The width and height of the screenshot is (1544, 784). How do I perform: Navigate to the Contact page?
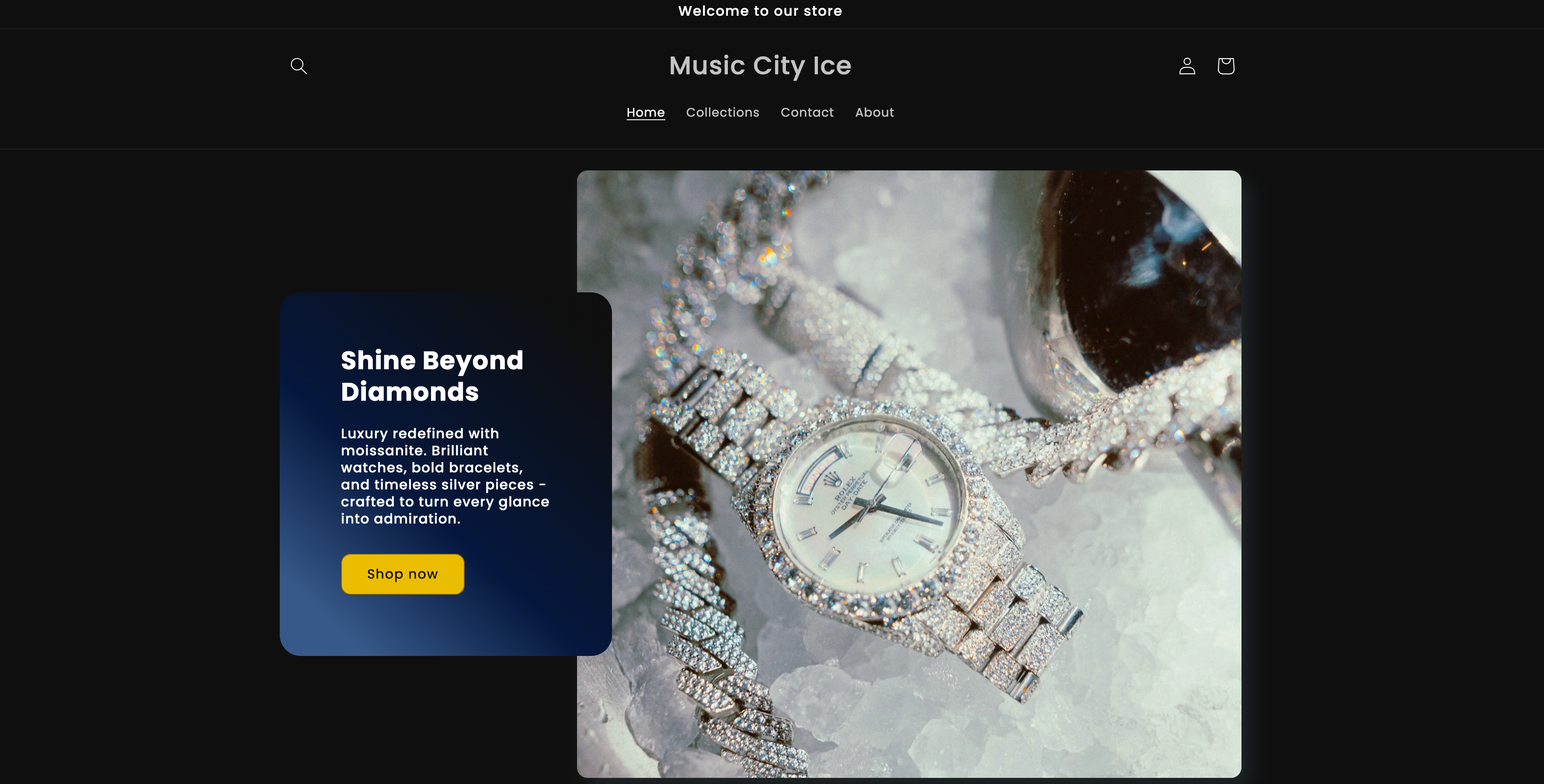pos(807,113)
